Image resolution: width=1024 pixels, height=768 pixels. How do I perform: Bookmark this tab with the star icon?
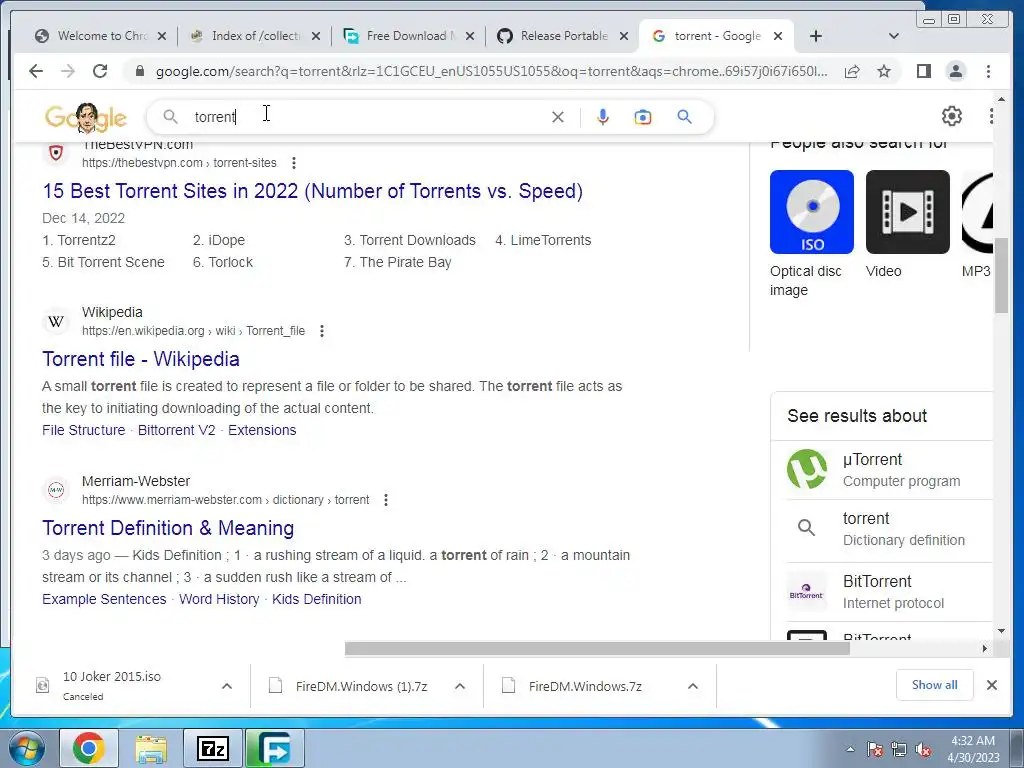[x=884, y=71]
